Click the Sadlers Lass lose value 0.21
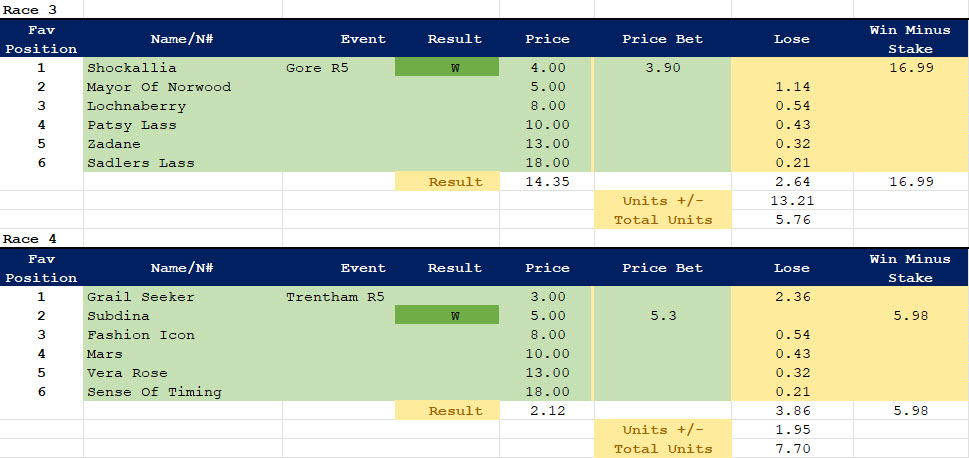 point(791,163)
